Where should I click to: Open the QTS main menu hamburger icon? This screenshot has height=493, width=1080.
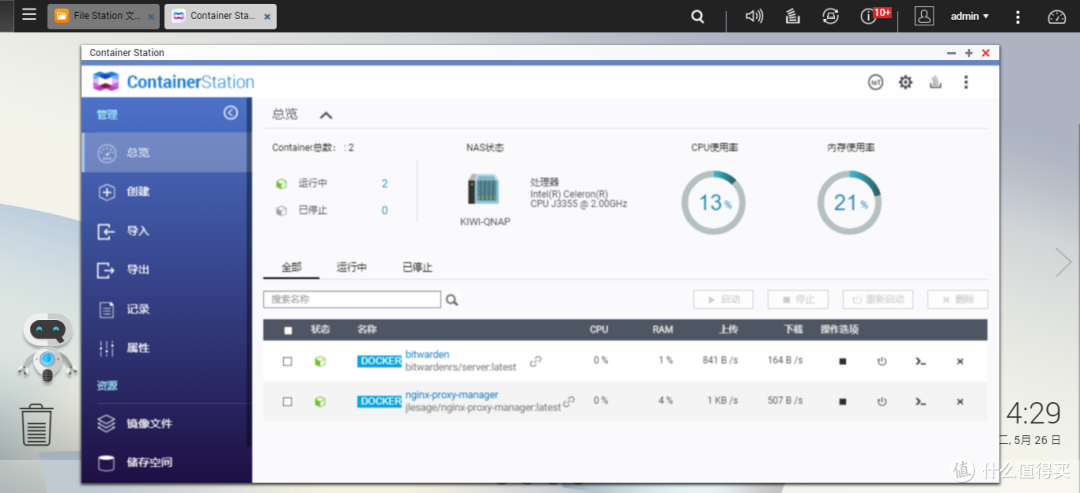point(29,14)
